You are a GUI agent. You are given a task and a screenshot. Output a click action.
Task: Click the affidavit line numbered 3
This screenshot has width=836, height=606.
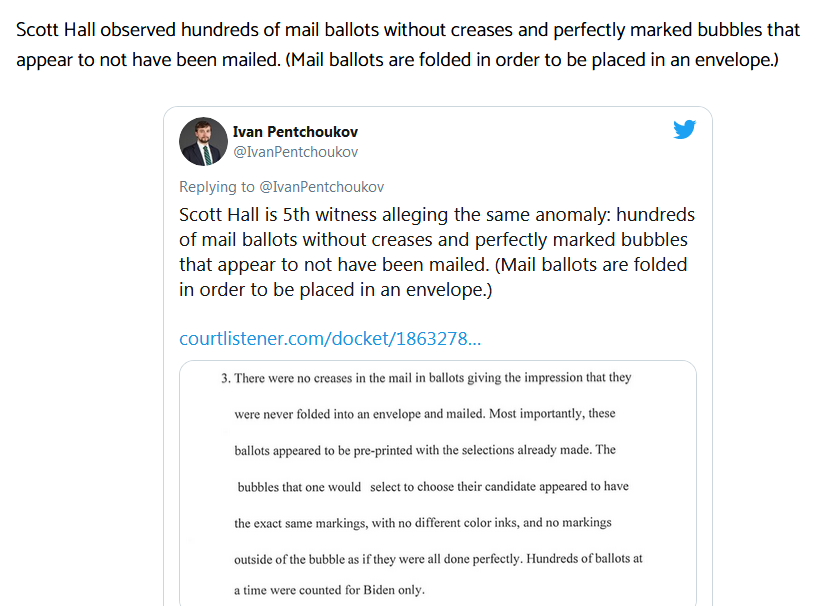click(426, 378)
